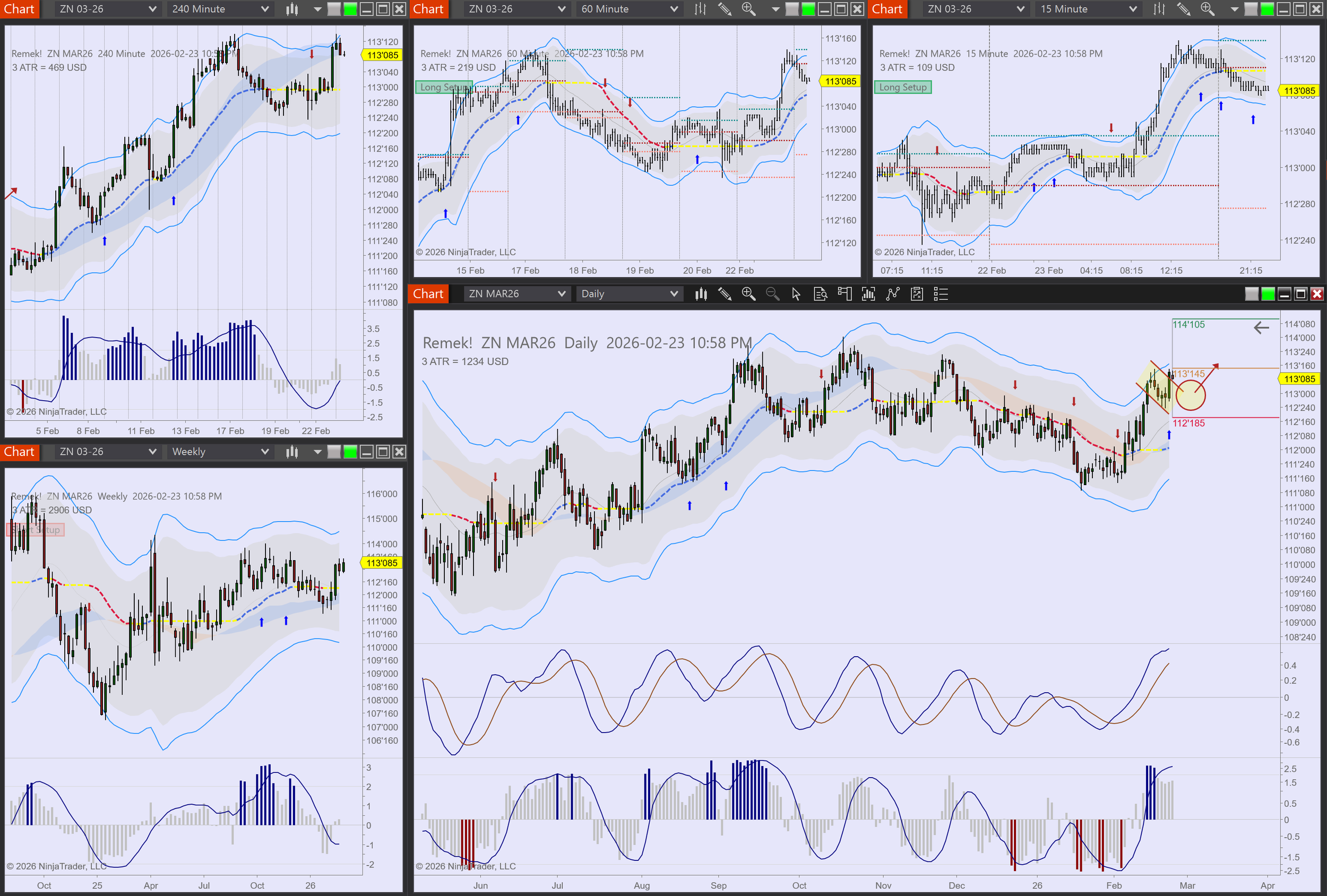Screen dimensions: 1327x896
Task: Click the zoom in icon on 60 Minute chart
Action: (x=748, y=9)
